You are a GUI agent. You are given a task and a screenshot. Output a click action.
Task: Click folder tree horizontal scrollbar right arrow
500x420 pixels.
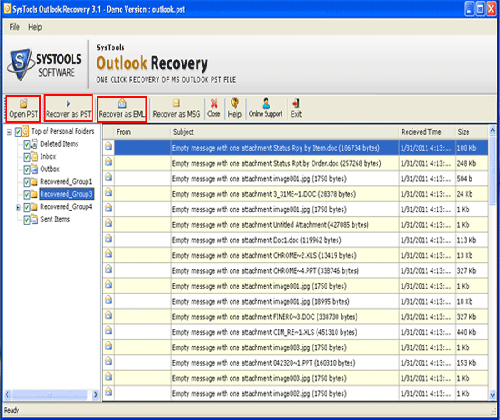click(95, 395)
